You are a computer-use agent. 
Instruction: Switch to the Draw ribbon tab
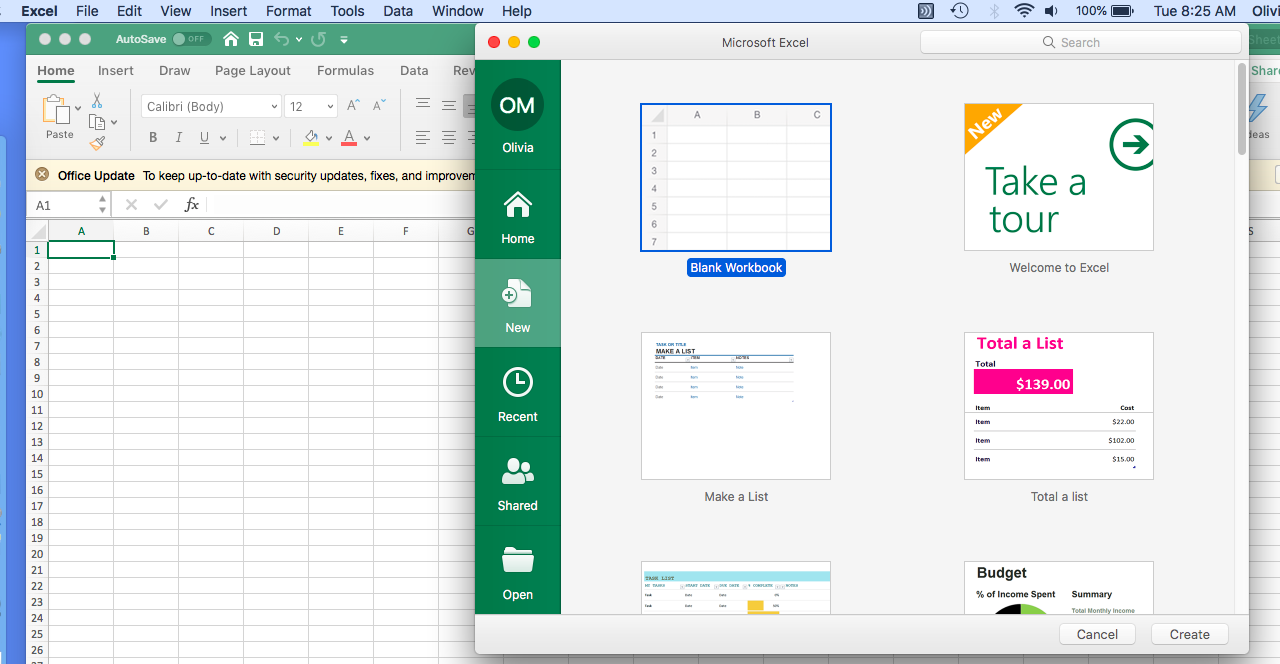coord(175,71)
